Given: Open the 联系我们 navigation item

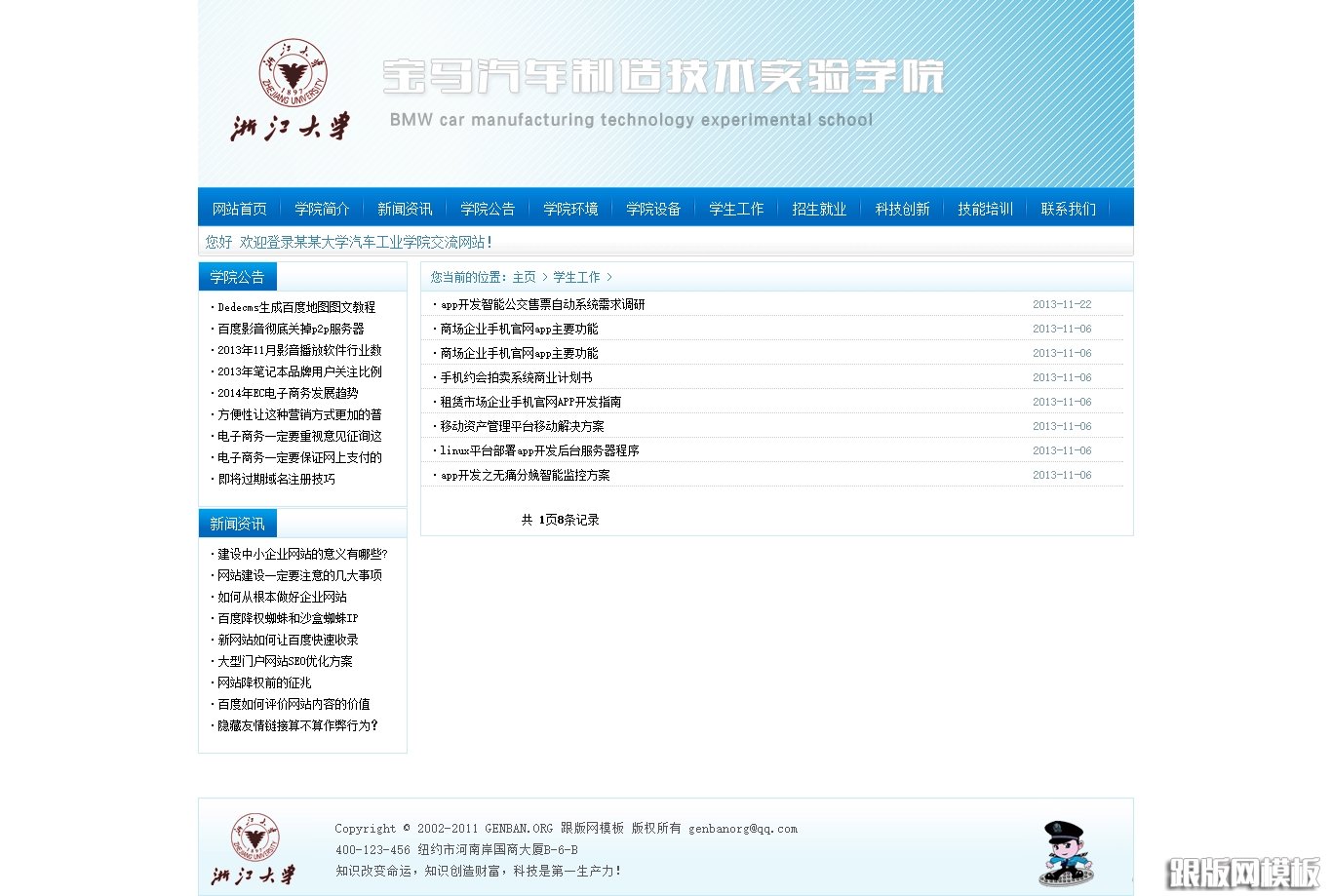Looking at the screenshot, I should coord(1070,208).
